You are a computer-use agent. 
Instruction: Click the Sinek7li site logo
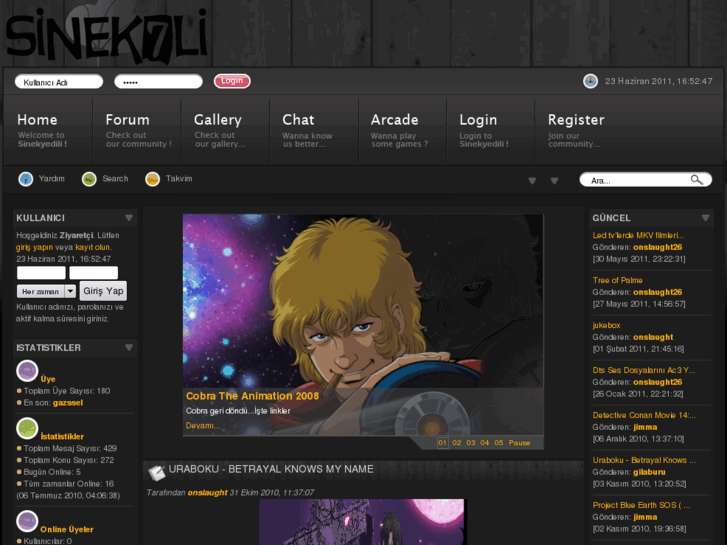pyautogui.click(x=106, y=36)
